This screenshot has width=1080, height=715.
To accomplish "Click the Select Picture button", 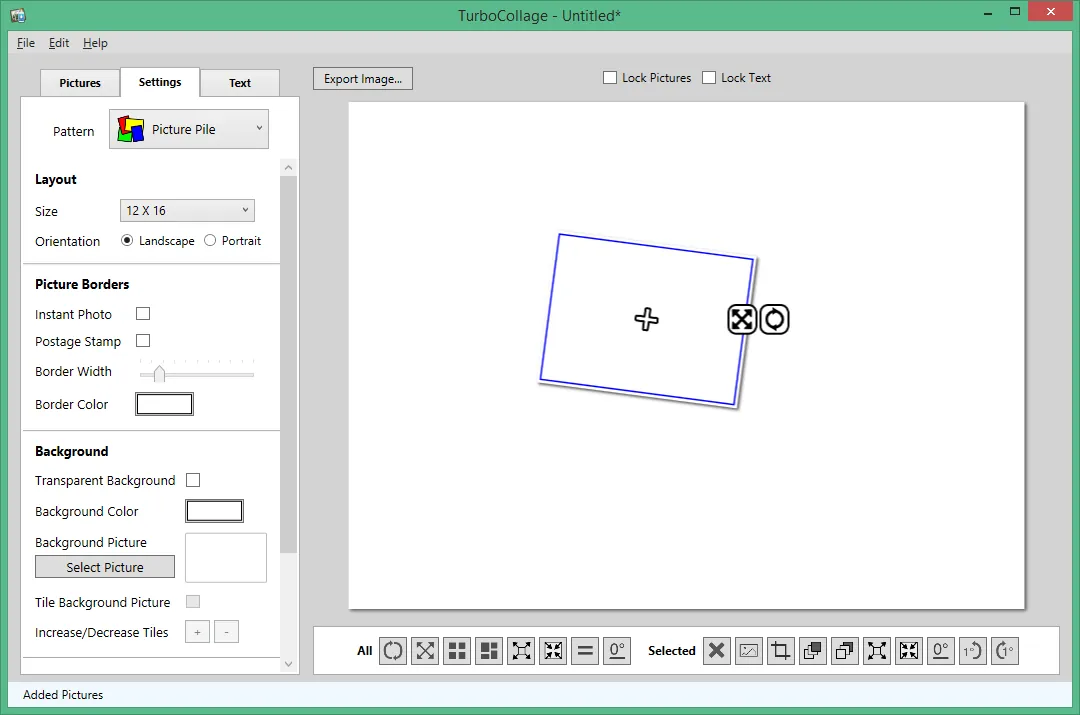I will coord(105,567).
